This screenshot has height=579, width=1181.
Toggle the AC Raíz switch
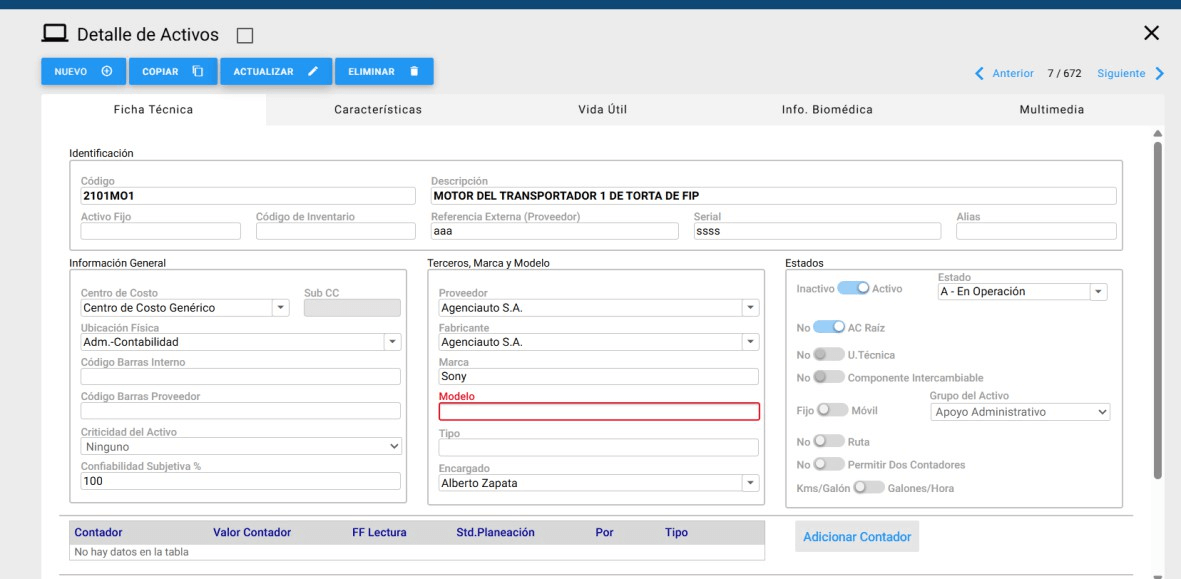[x=829, y=327]
